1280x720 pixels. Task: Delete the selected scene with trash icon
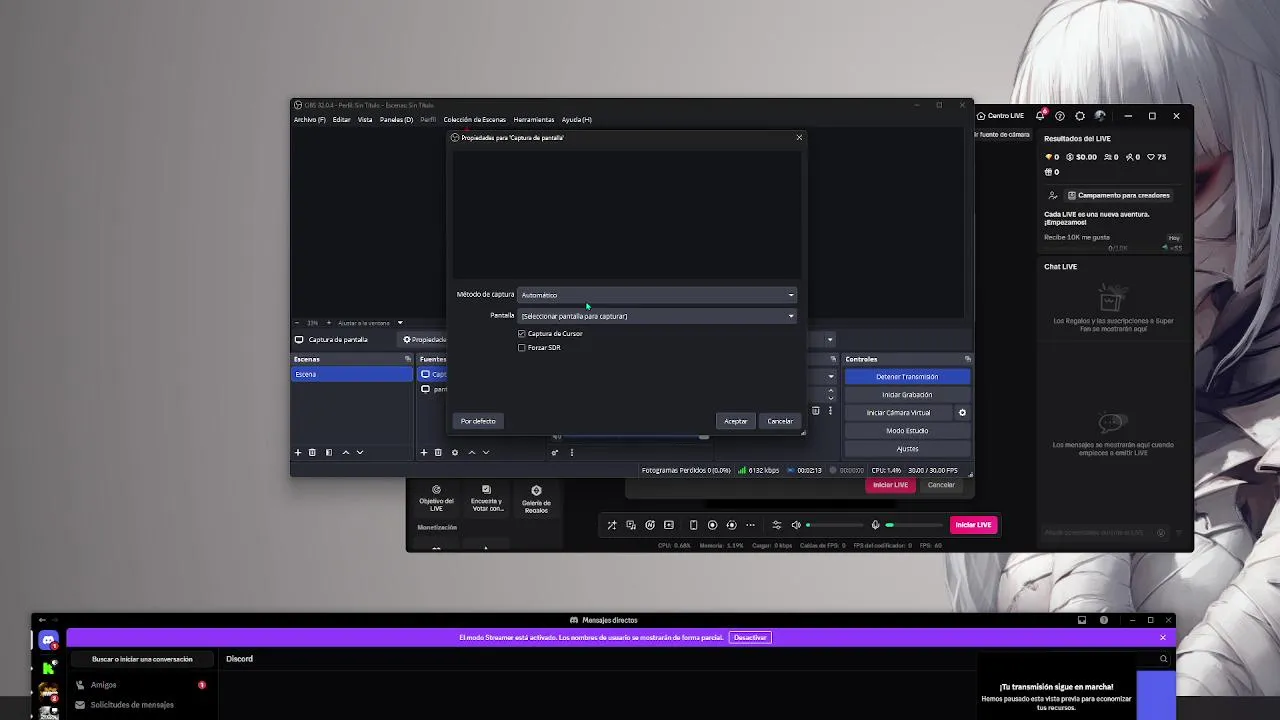pos(312,452)
